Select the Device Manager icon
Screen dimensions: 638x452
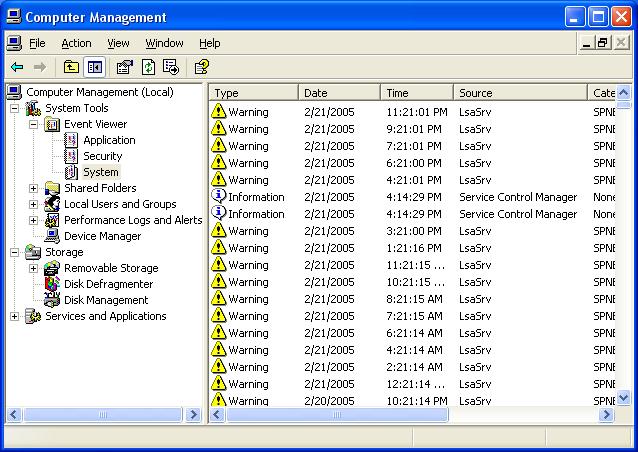point(52,236)
